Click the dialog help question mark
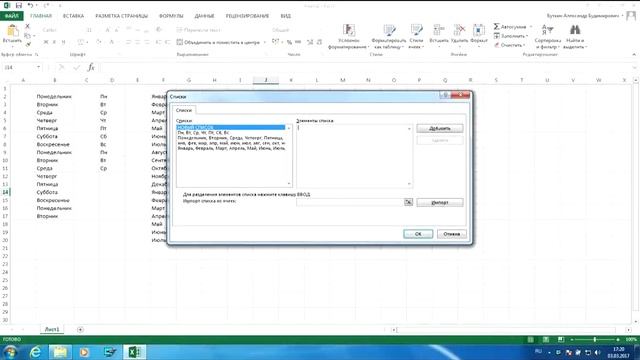Viewport: 640px width, 360px height. (x=444, y=95)
